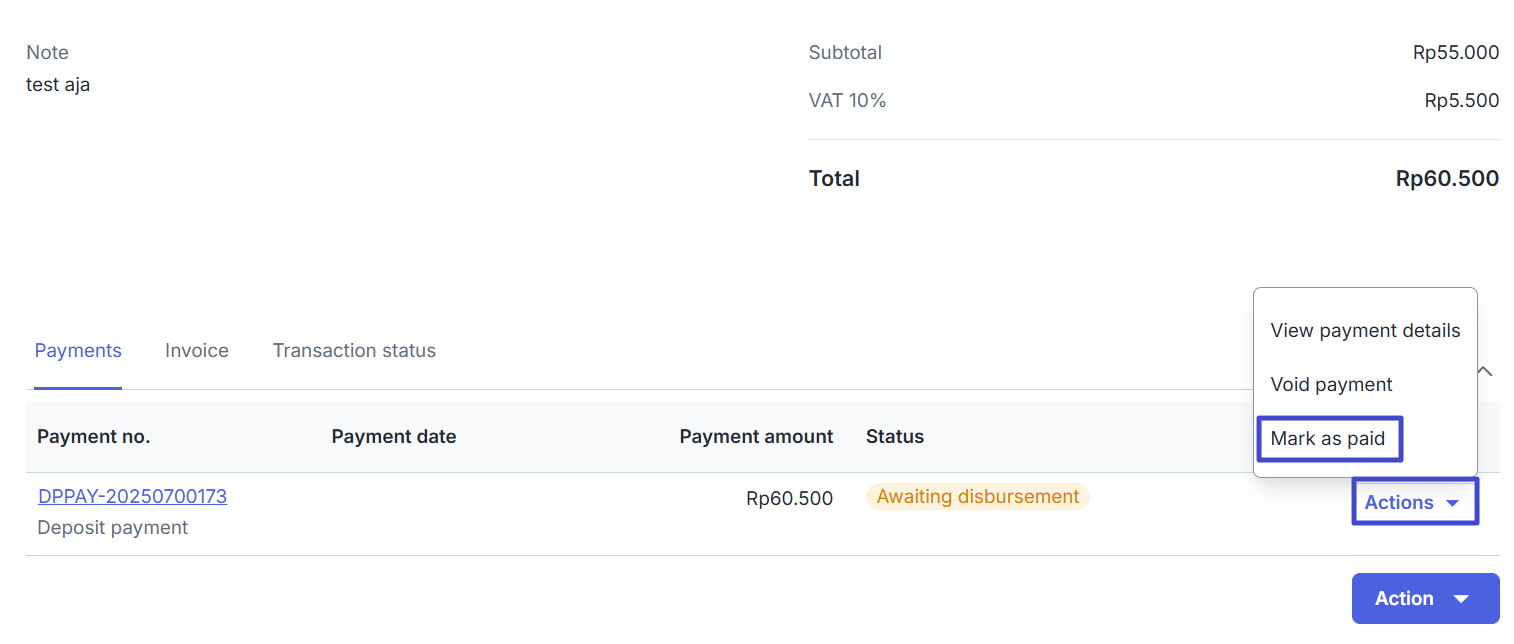The width and height of the screenshot is (1514, 644).
Task: Click the caret arrow beside Actions text
Action: tap(1453, 503)
